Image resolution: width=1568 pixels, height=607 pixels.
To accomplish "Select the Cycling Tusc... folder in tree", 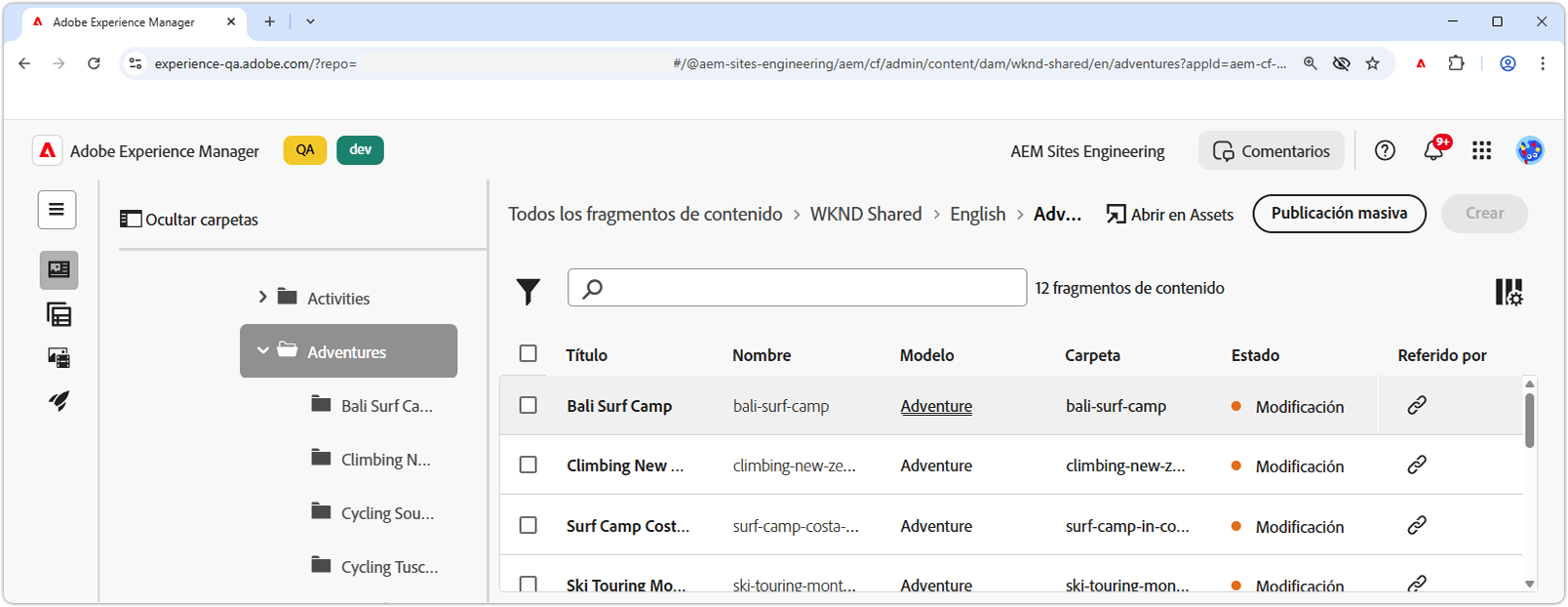I will (x=376, y=566).
